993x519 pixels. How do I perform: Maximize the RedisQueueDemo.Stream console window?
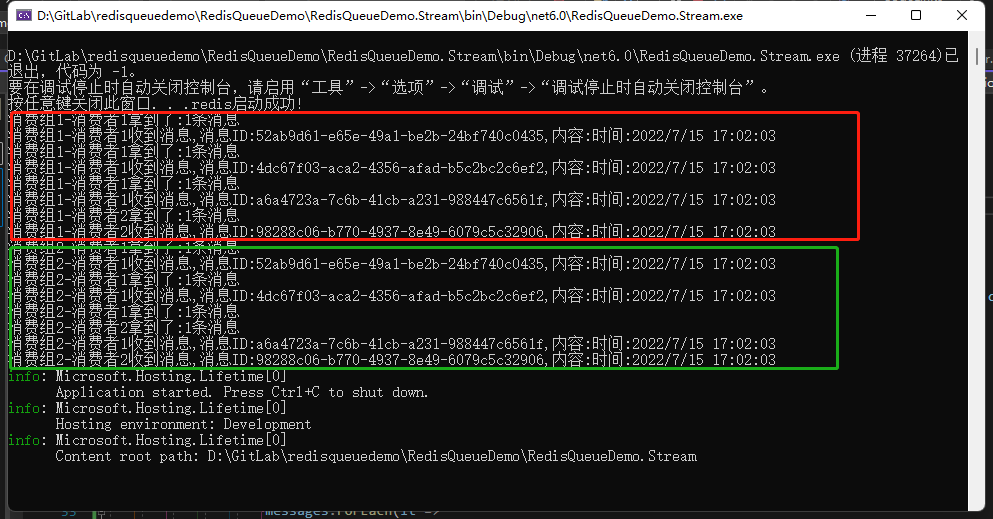916,15
